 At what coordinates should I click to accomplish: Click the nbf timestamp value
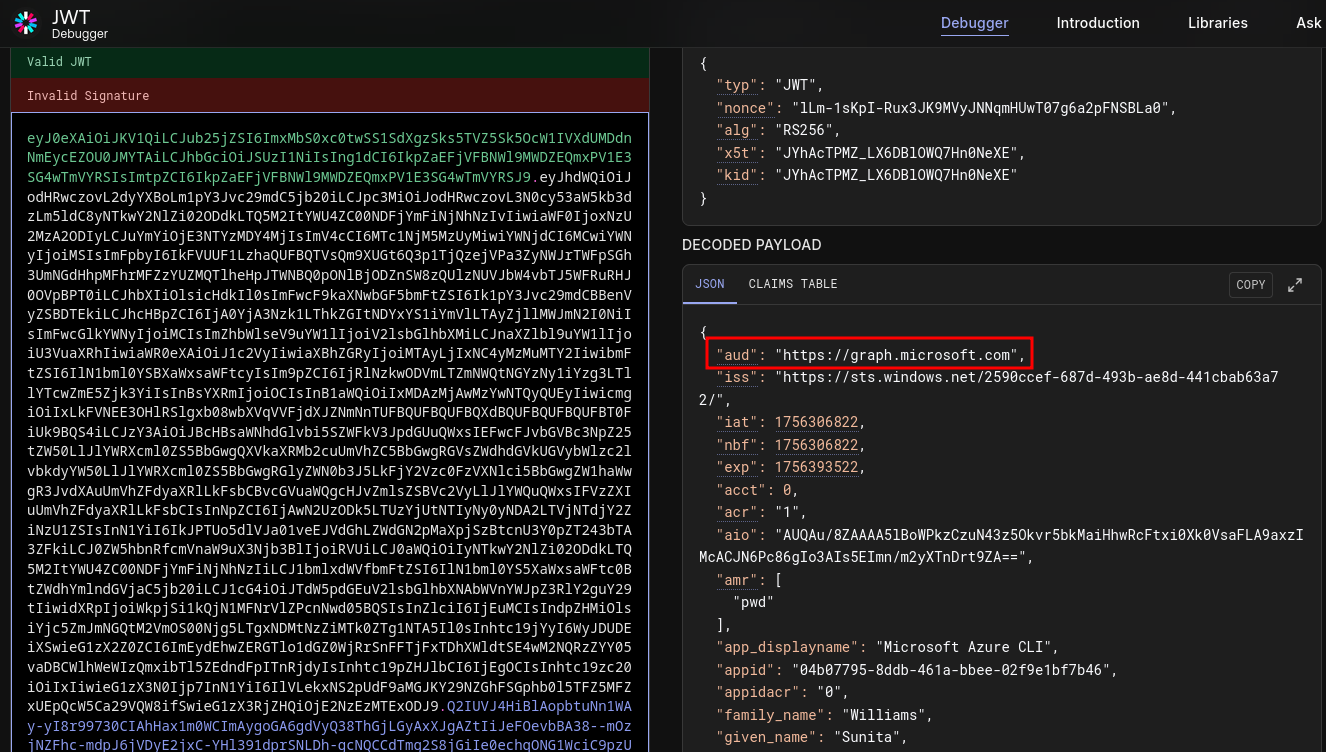pyautogui.click(x=815, y=445)
